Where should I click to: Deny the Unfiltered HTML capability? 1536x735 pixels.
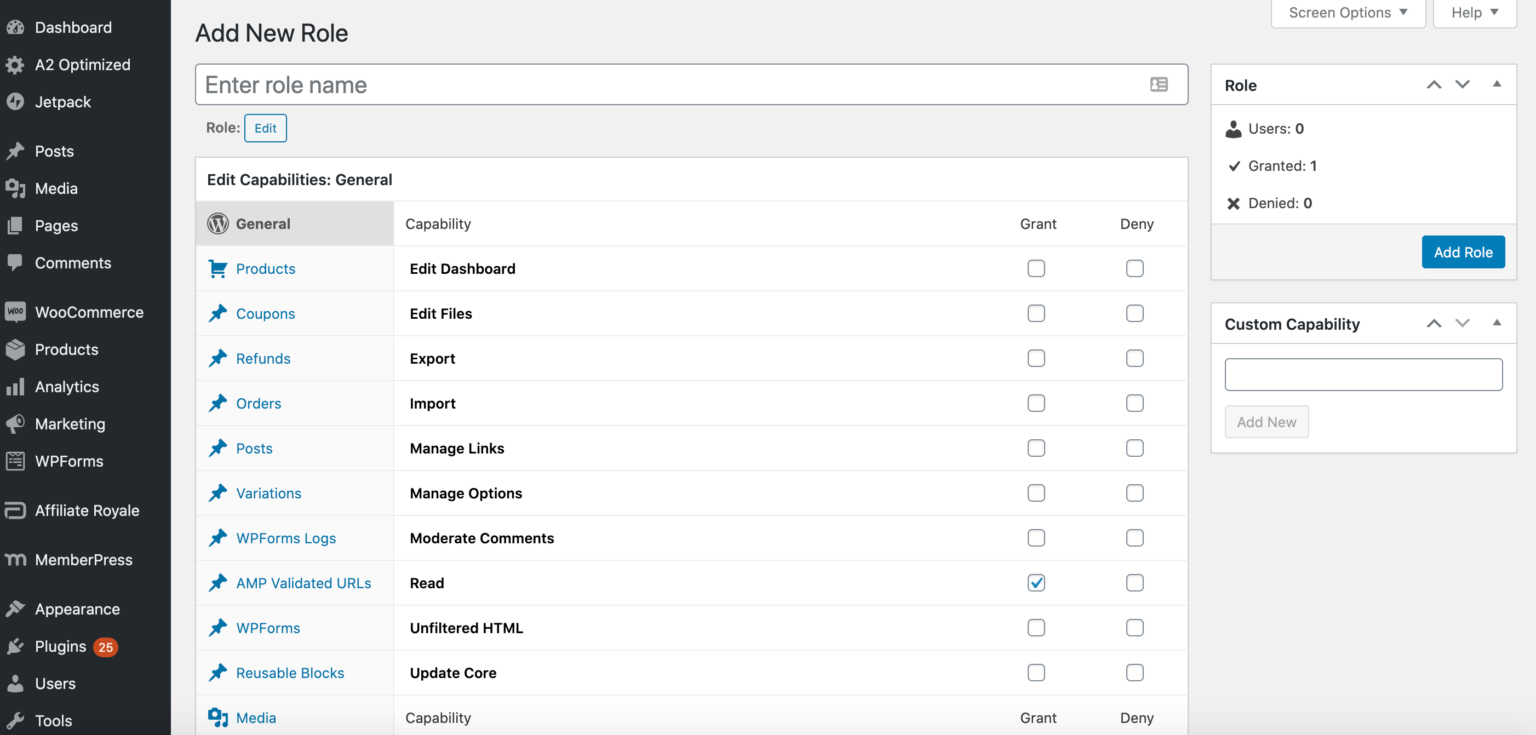tap(1135, 627)
